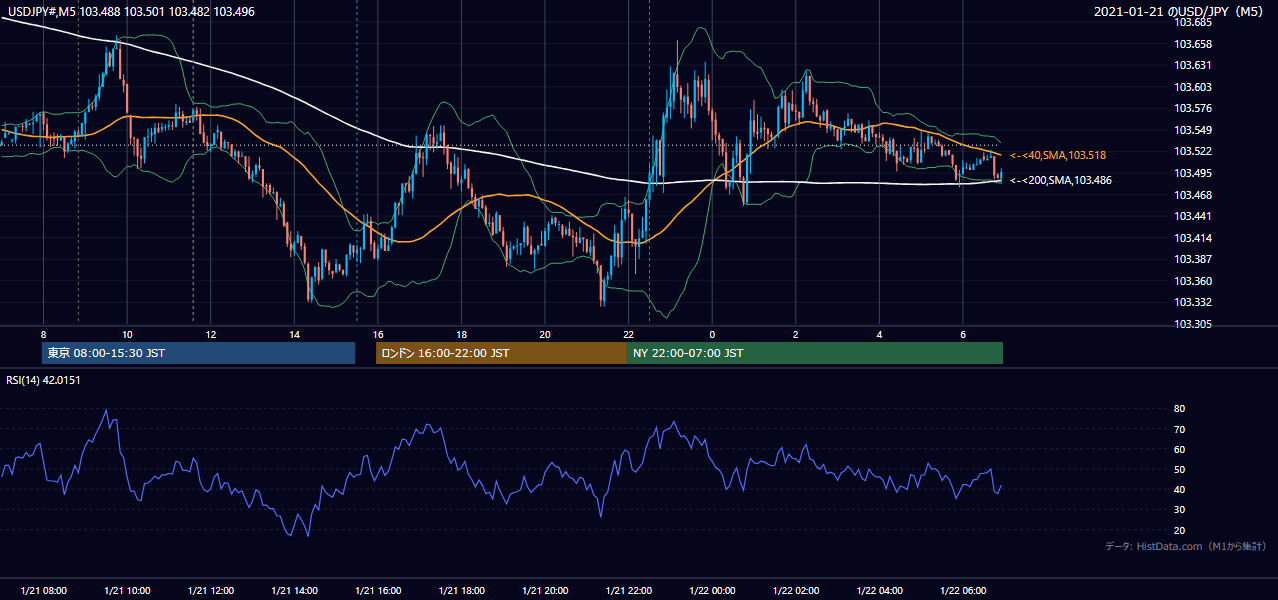
Task: Click hour label 22 on price chart axis
Action: [628, 334]
